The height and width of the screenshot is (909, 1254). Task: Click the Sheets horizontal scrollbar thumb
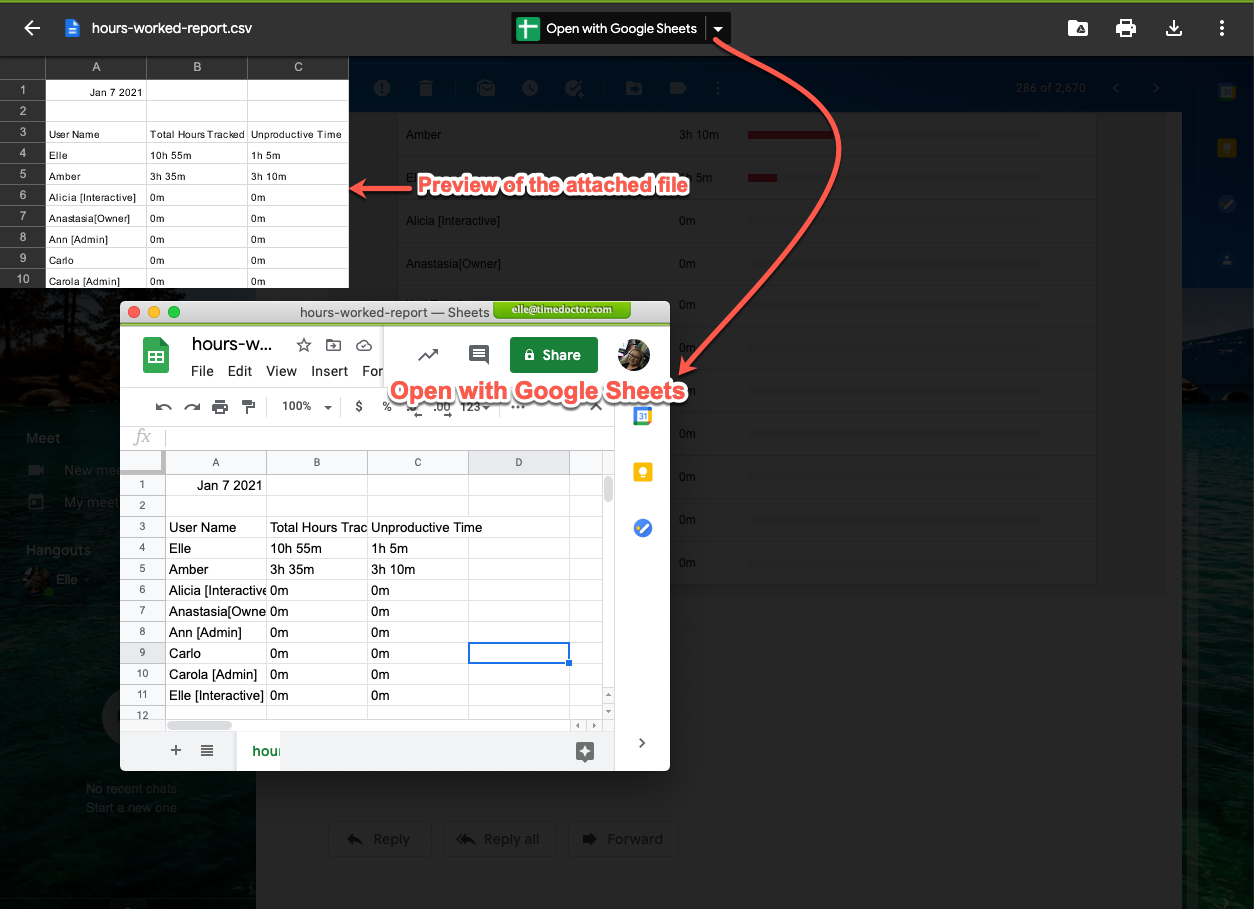click(199, 725)
